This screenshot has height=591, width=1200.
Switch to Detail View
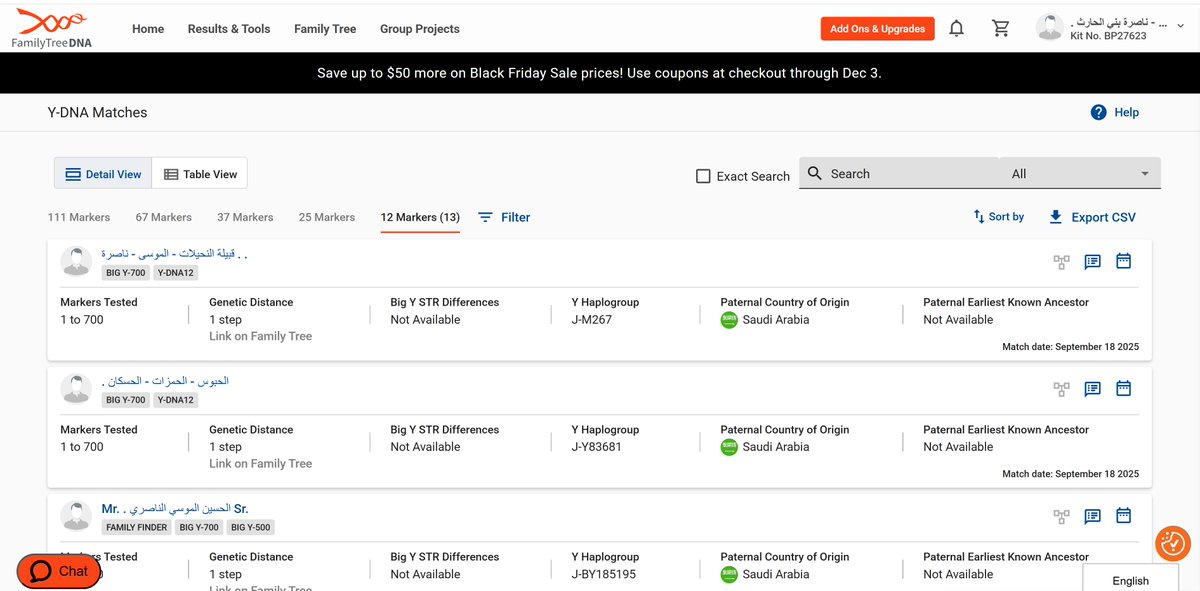coord(103,174)
